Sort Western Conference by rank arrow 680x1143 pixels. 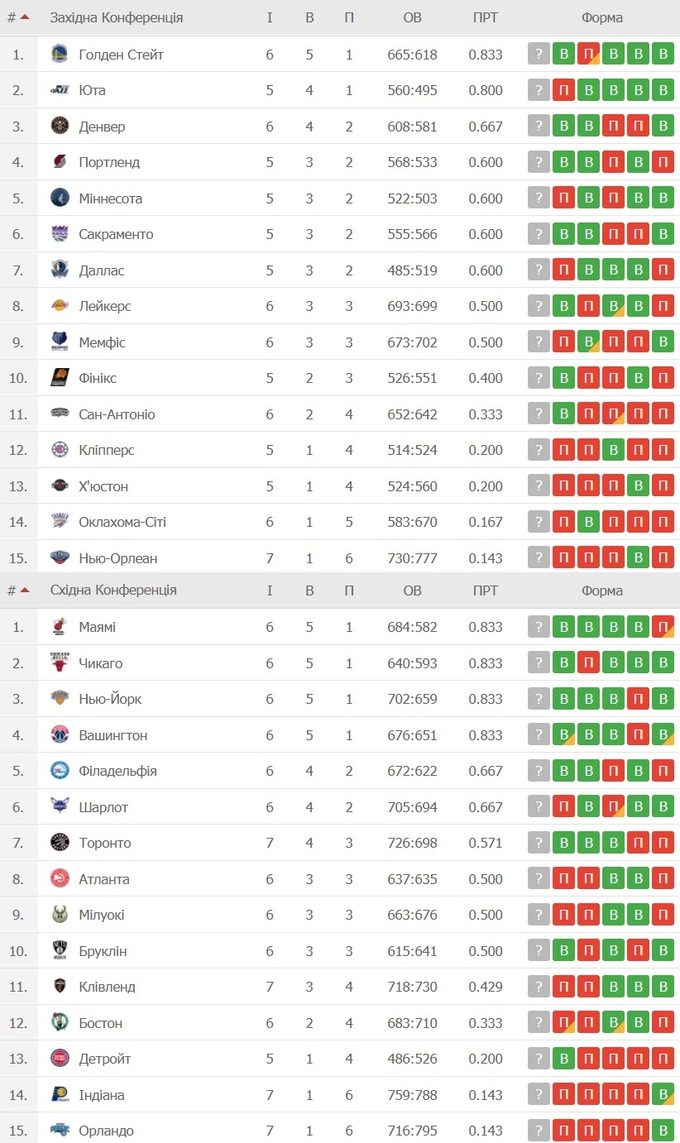click(x=24, y=17)
